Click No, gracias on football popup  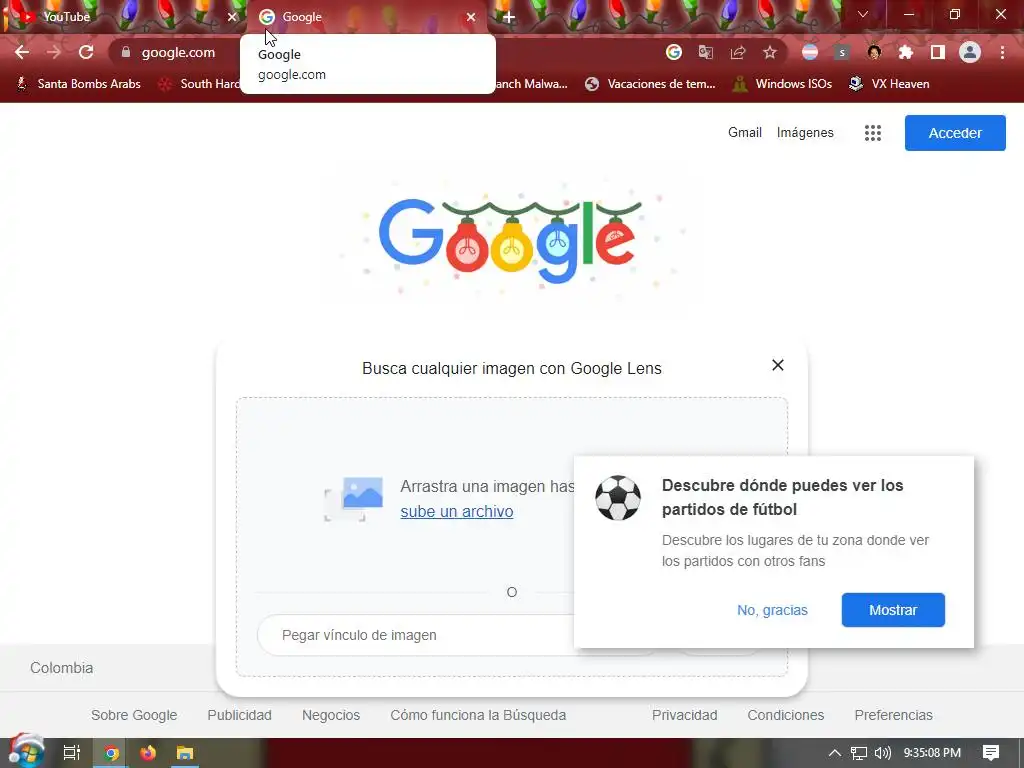772,610
